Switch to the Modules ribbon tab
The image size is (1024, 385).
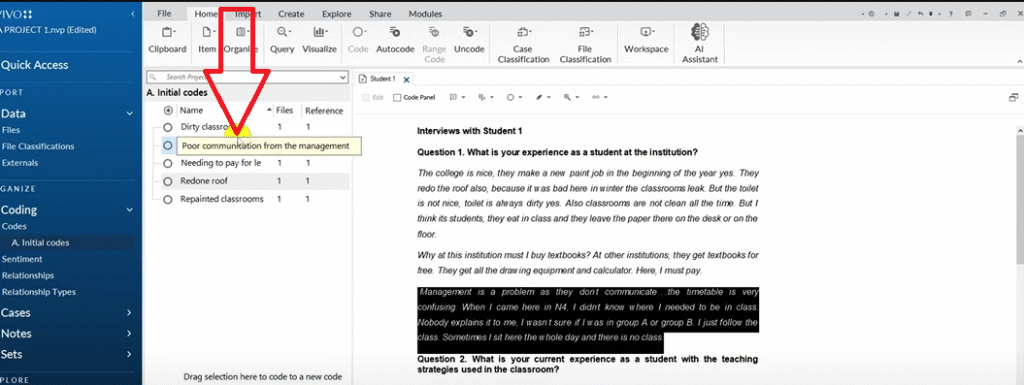coord(425,14)
